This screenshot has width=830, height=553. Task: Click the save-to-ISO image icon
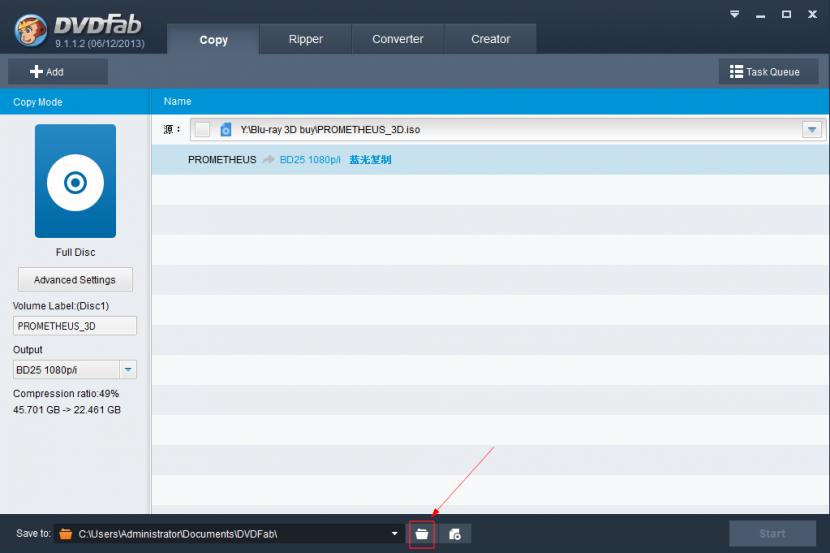click(455, 534)
